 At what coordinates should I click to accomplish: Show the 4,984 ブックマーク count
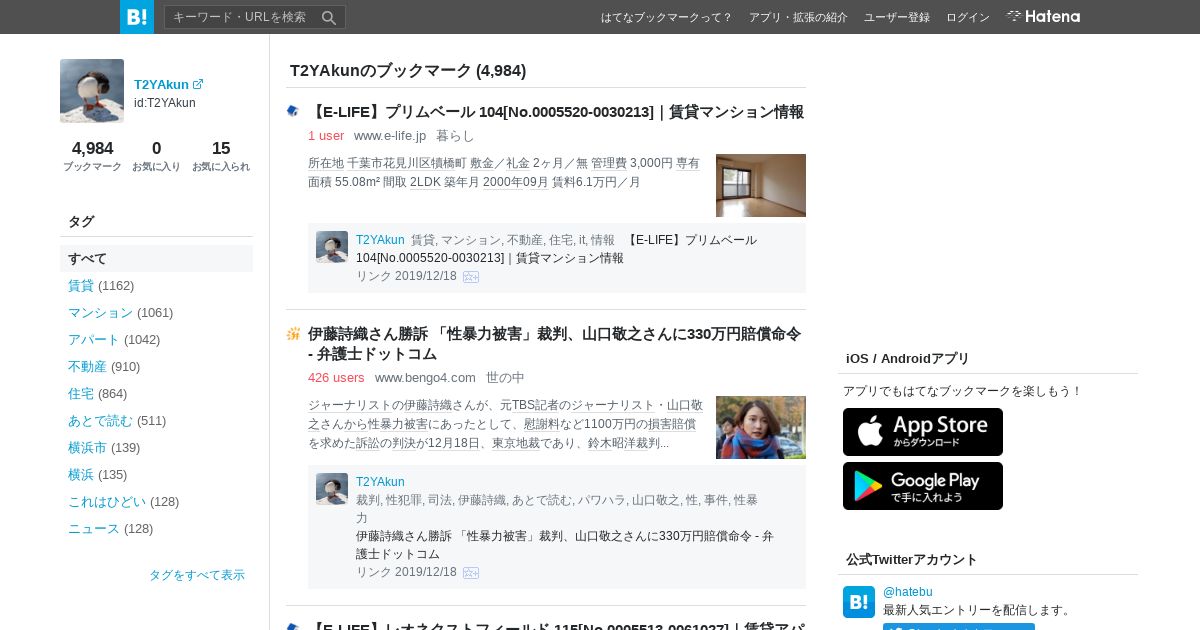point(92,156)
